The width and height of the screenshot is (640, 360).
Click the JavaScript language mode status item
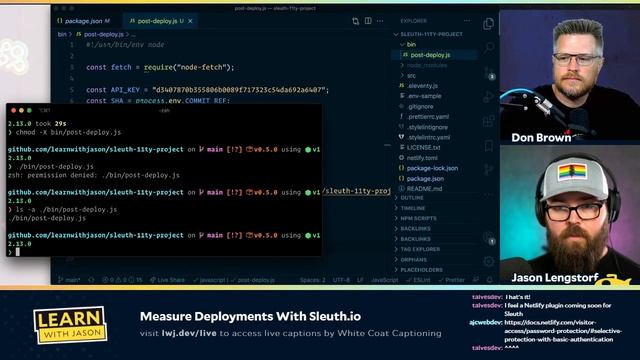[384, 280]
